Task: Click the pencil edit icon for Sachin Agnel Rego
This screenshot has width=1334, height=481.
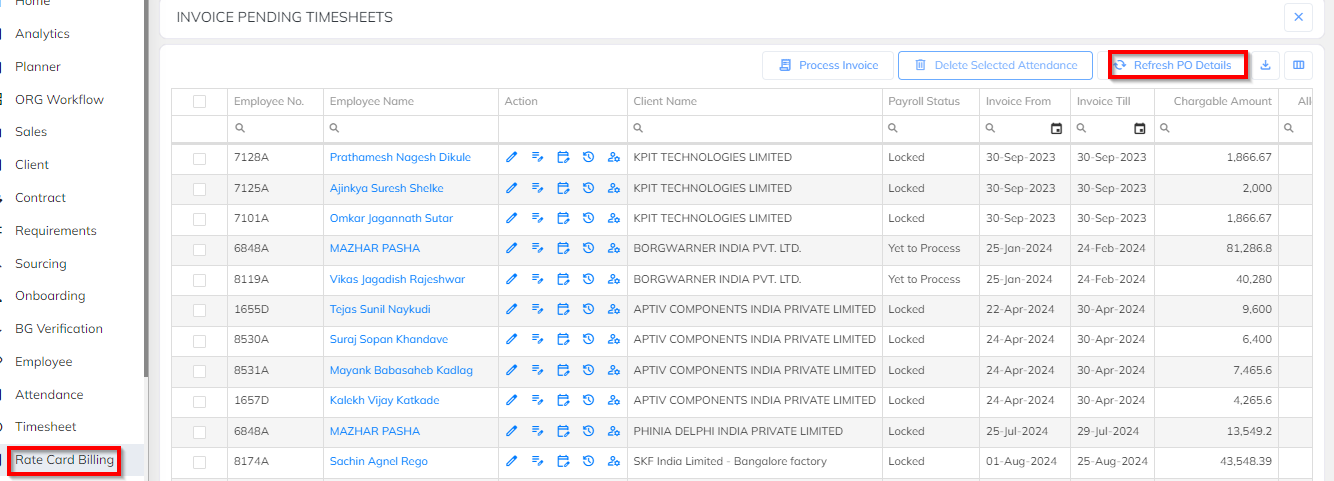Action: click(512, 462)
